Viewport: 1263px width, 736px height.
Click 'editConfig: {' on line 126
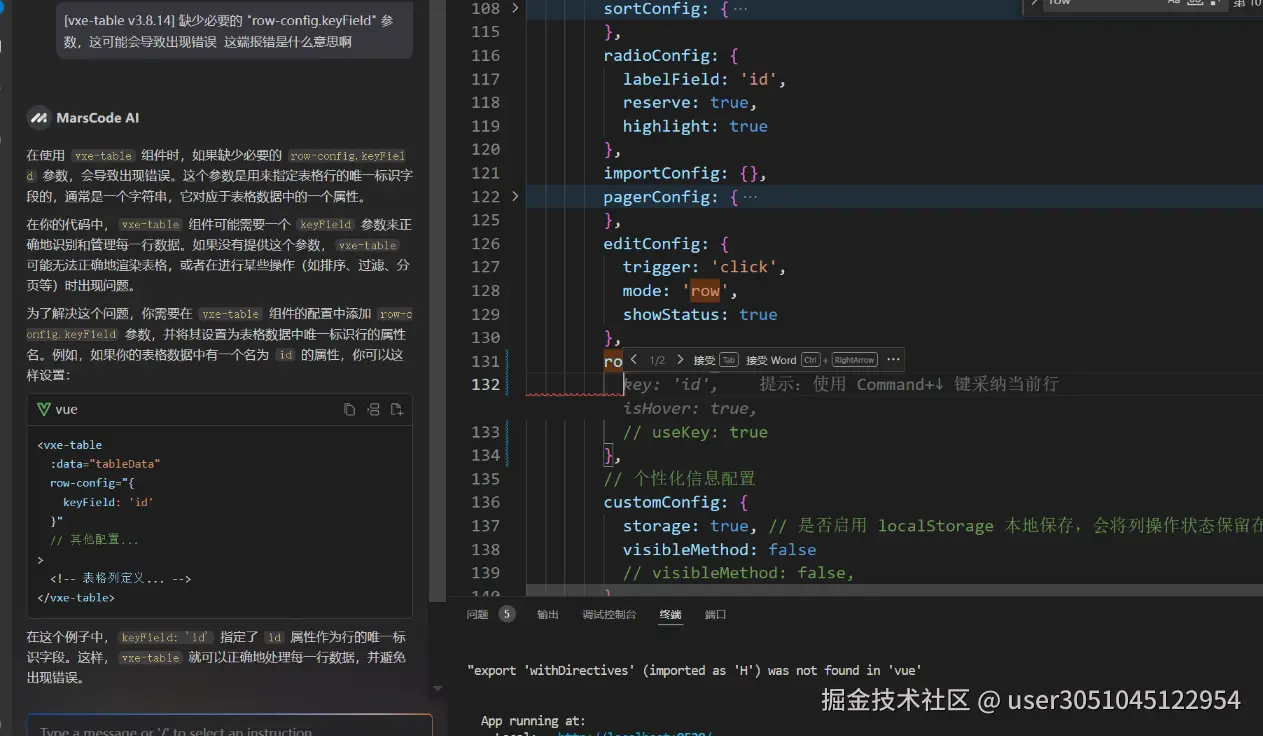(666, 243)
